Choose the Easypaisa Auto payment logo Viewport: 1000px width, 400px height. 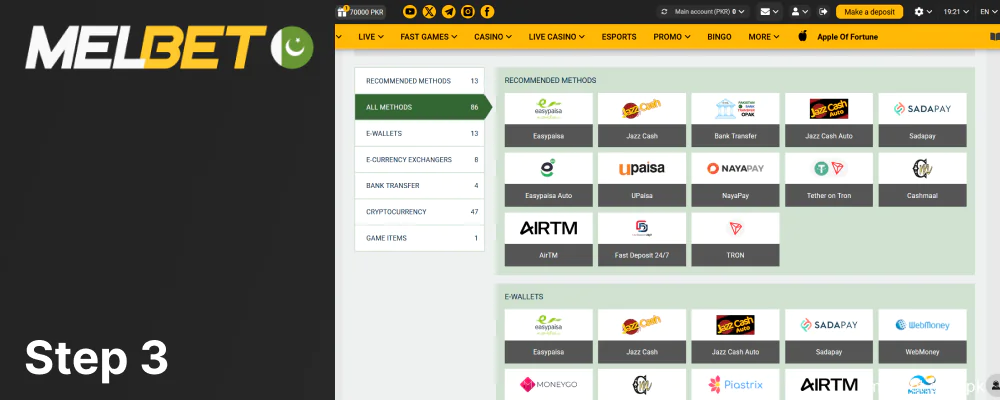pos(548,168)
